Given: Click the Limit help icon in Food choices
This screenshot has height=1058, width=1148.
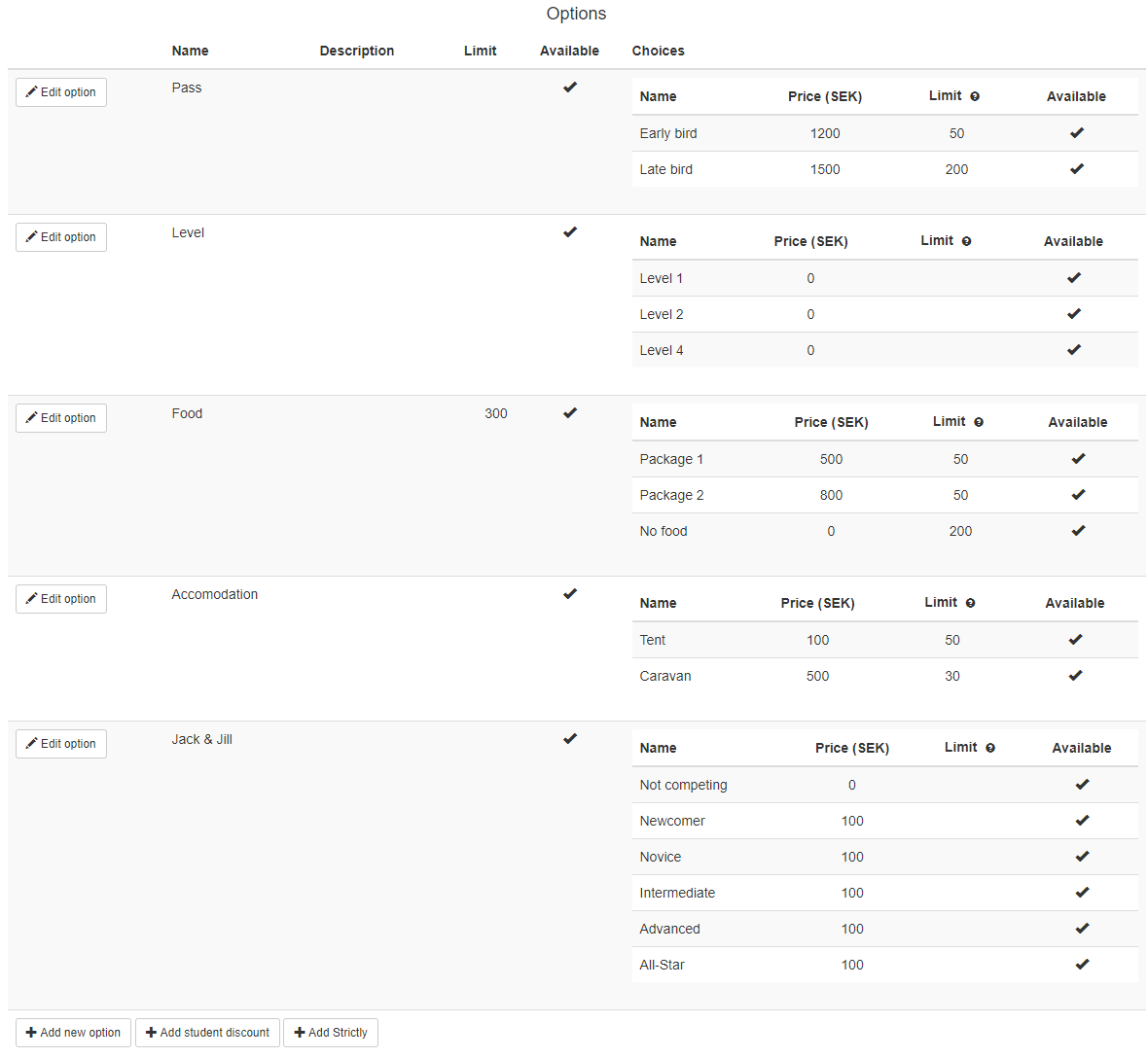Looking at the screenshot, I should [x=979, y=422].
